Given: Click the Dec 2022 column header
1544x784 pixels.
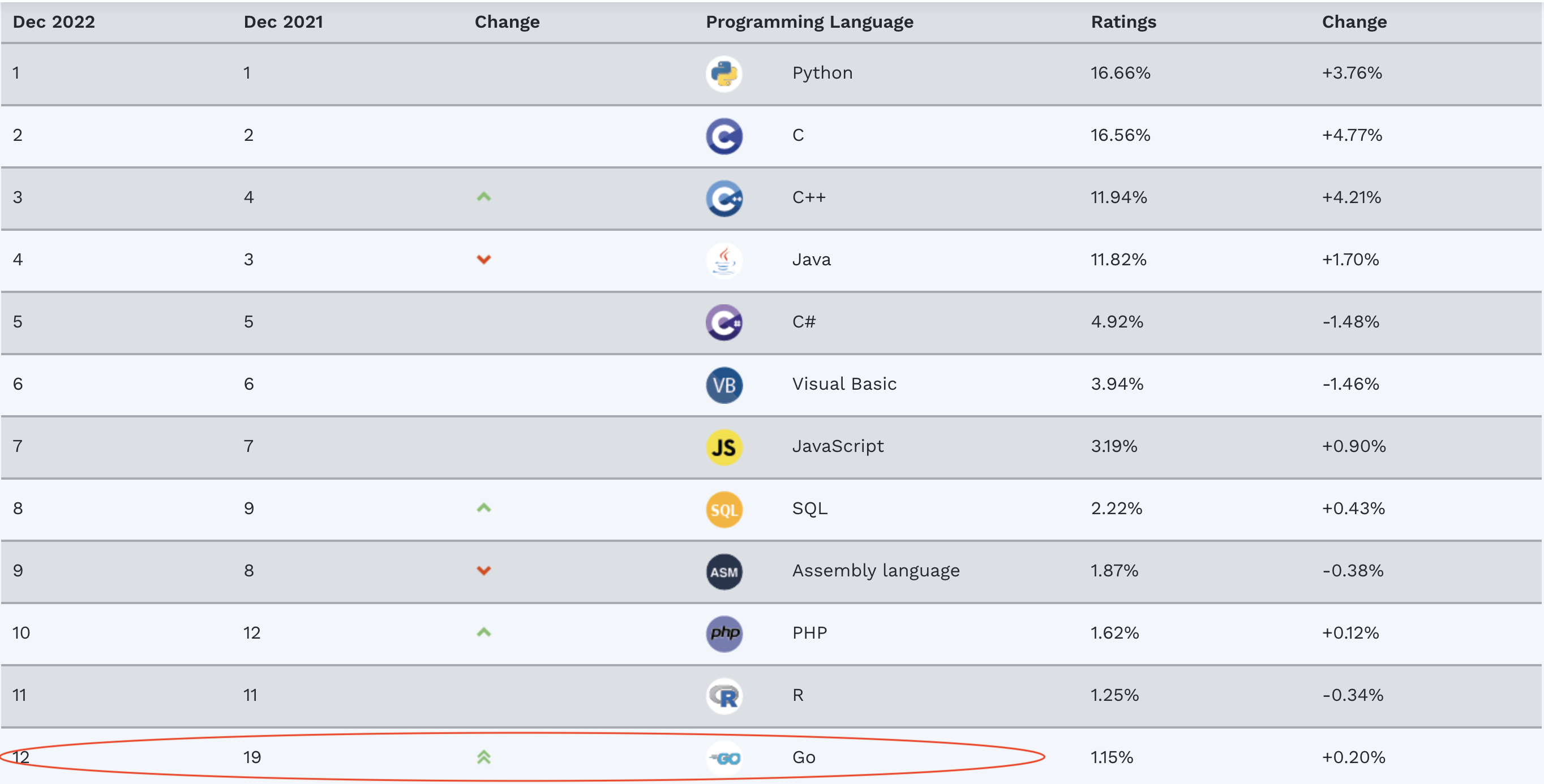Looking at the screenshot, I should pos(54,22).
